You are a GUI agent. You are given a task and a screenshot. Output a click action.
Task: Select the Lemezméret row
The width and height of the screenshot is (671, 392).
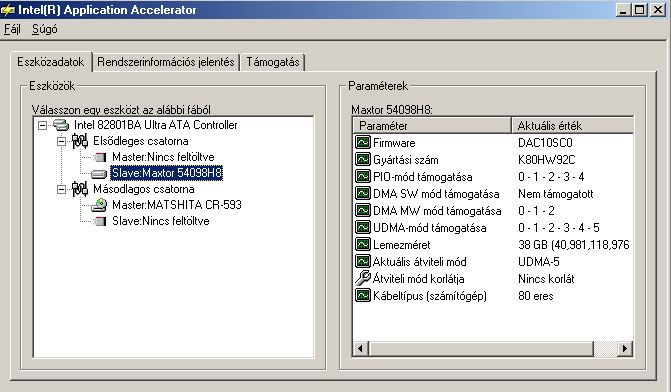click(x=493, y=244)
